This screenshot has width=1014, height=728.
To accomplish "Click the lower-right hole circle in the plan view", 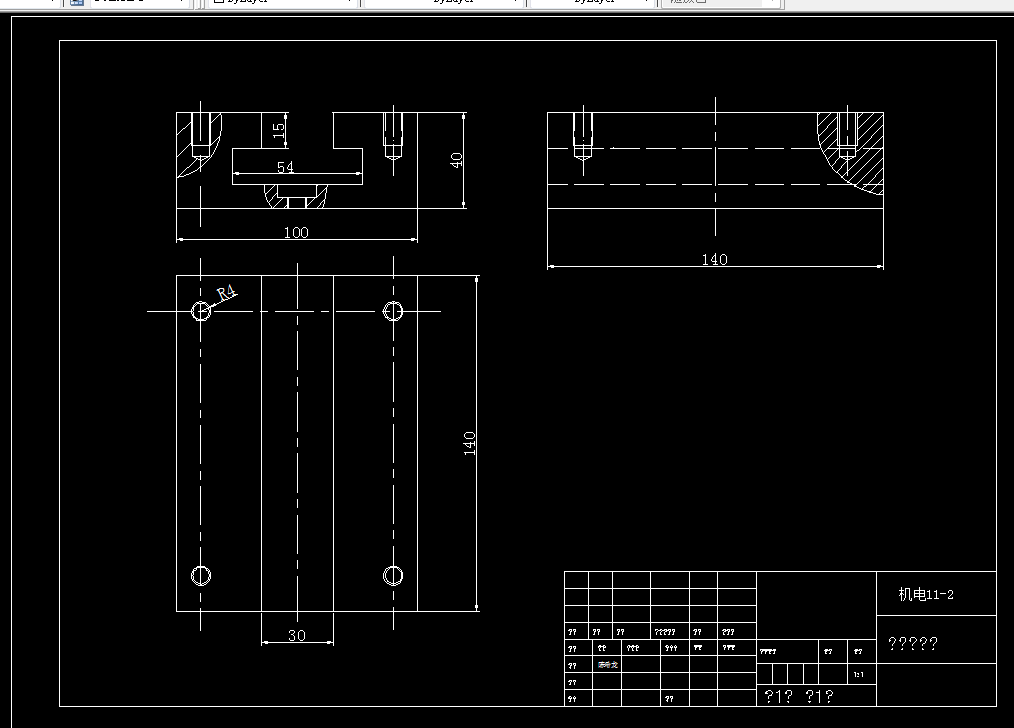I will [393, 575].
